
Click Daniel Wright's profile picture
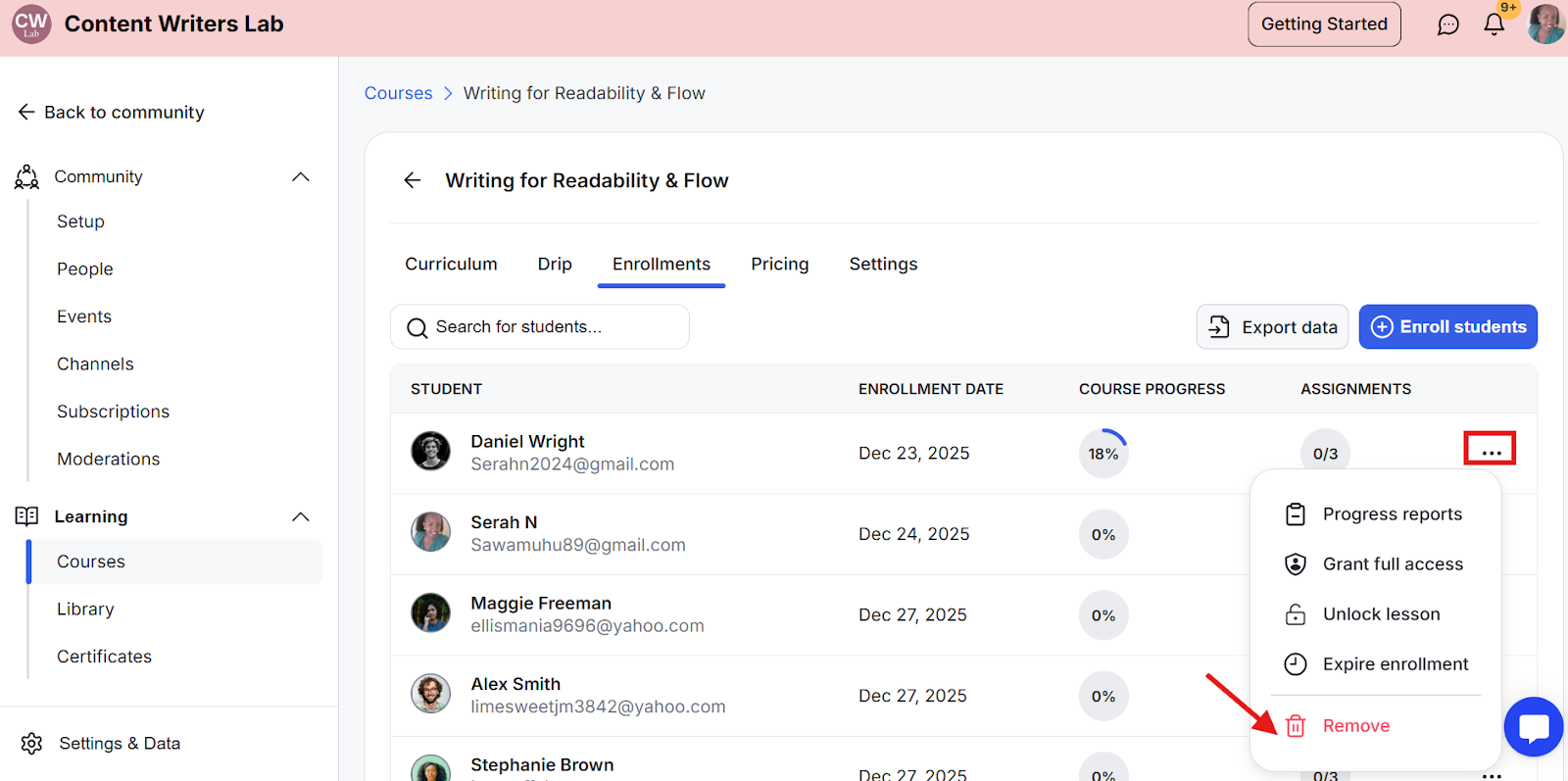point(430,452)
